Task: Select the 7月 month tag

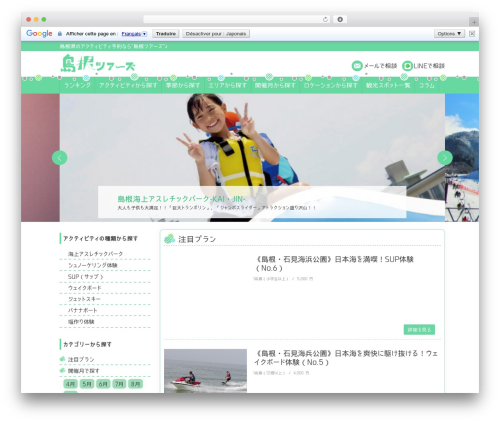Action: coord(119,384)
